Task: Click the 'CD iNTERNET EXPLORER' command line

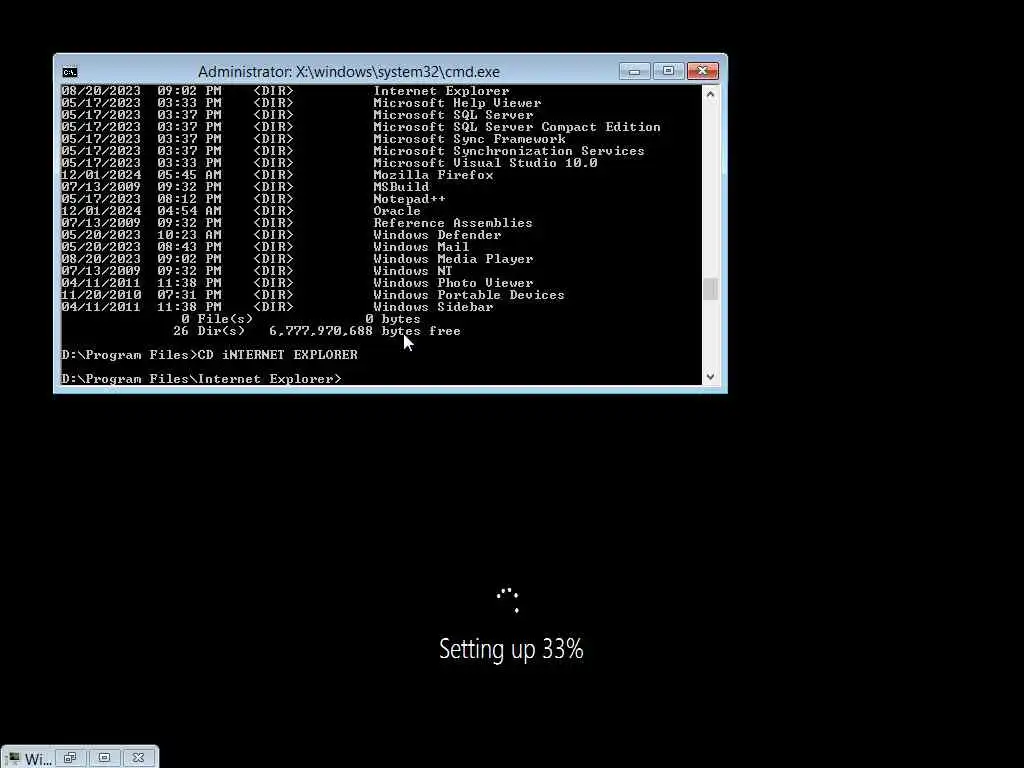Action: [x=210, y=355]
